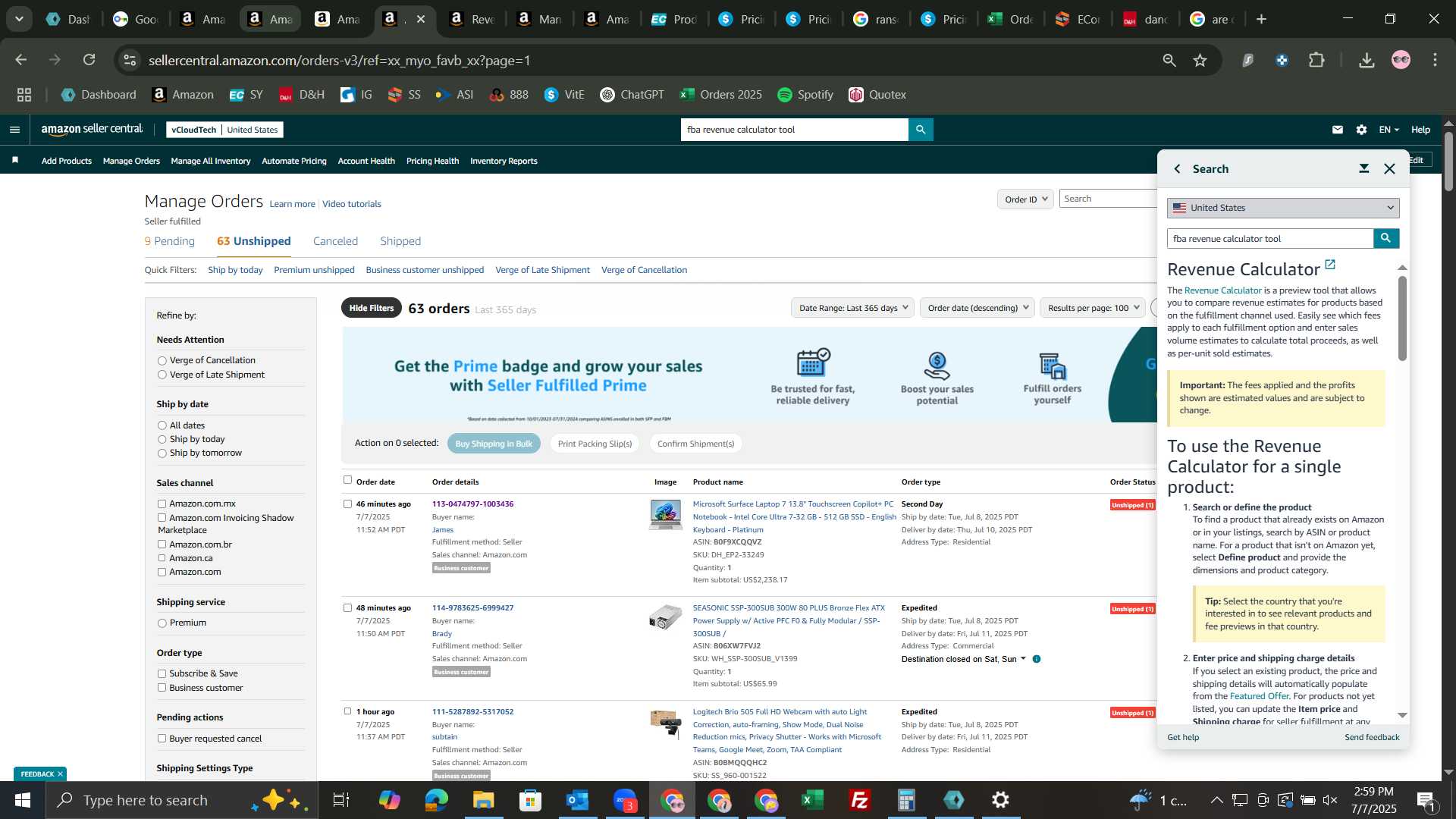Run the help panel search magnifier
Screen dimensions: 1456x819
click(1385, 238)
